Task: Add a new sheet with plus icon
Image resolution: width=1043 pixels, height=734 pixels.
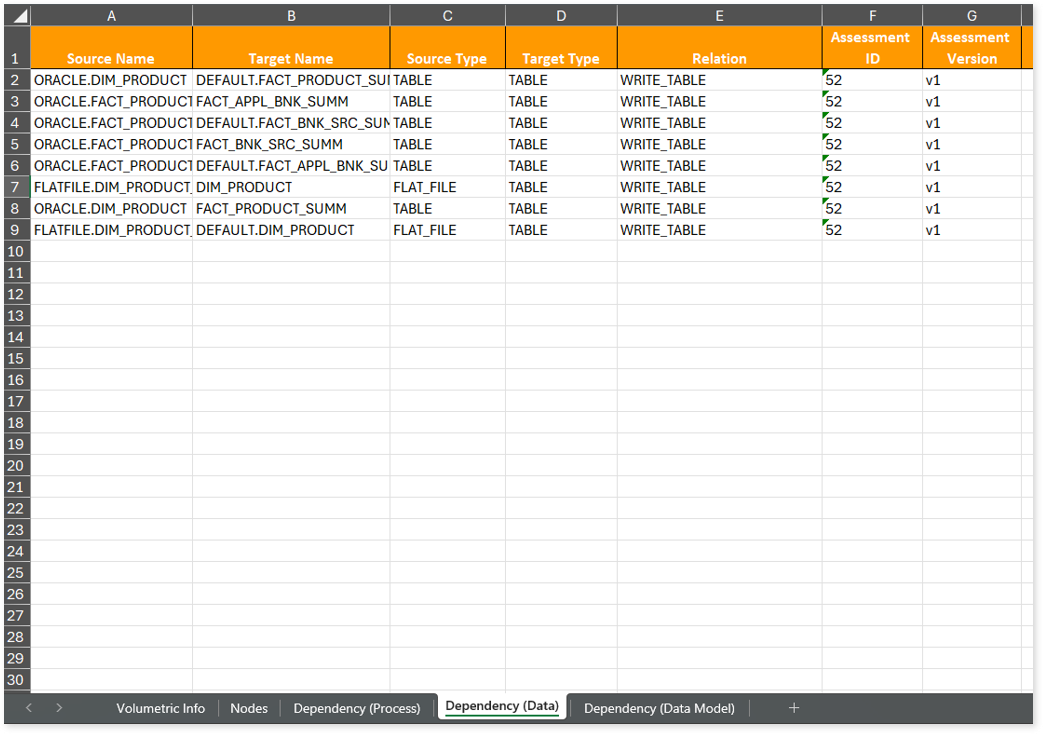Action: click(x=794, y=708)
